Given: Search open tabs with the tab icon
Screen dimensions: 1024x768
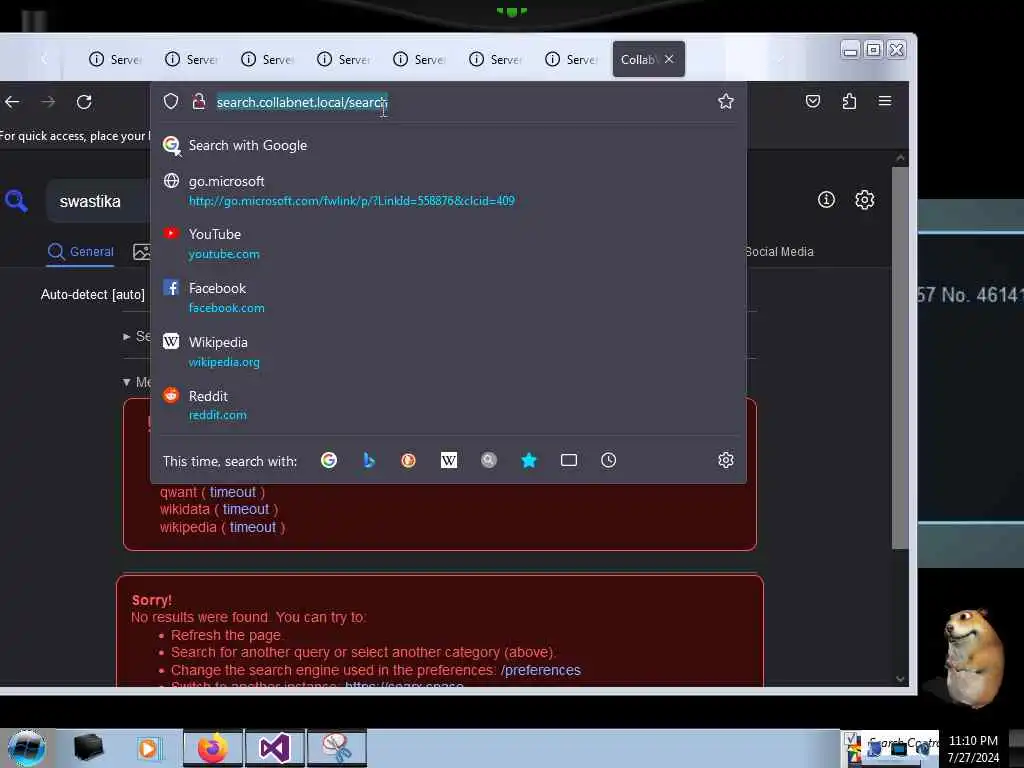Looking at the screenshot, I should pos(569,460).
